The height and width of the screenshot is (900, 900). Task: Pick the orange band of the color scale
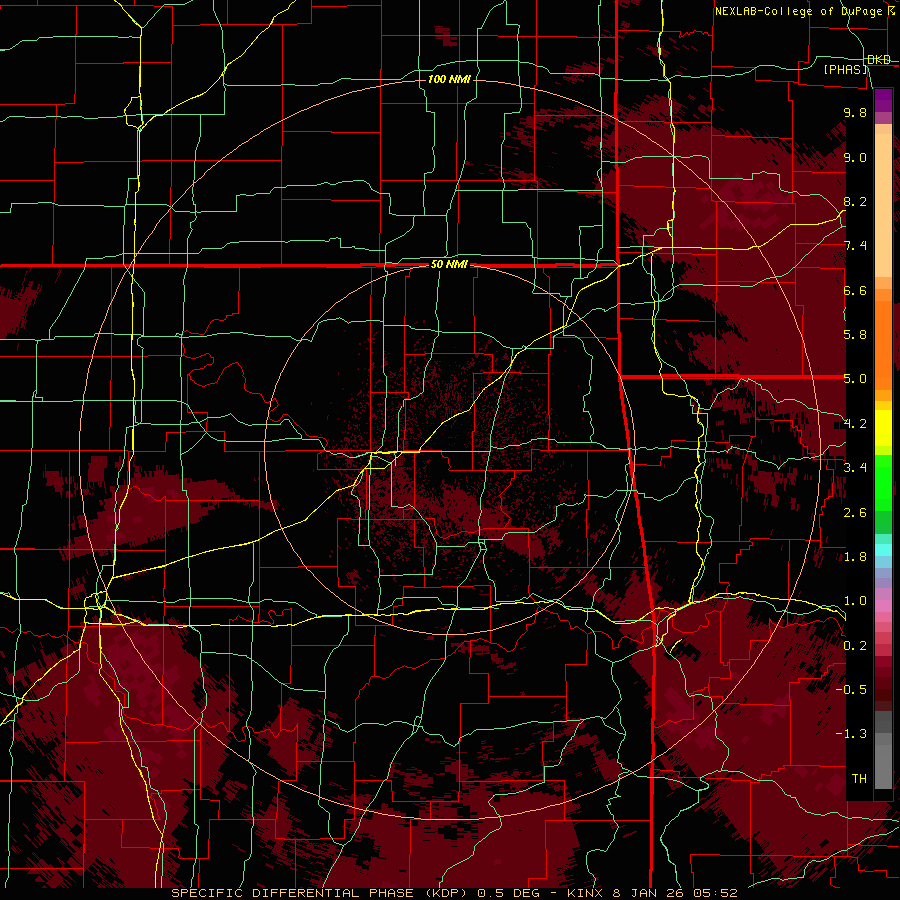coord(883,344)
